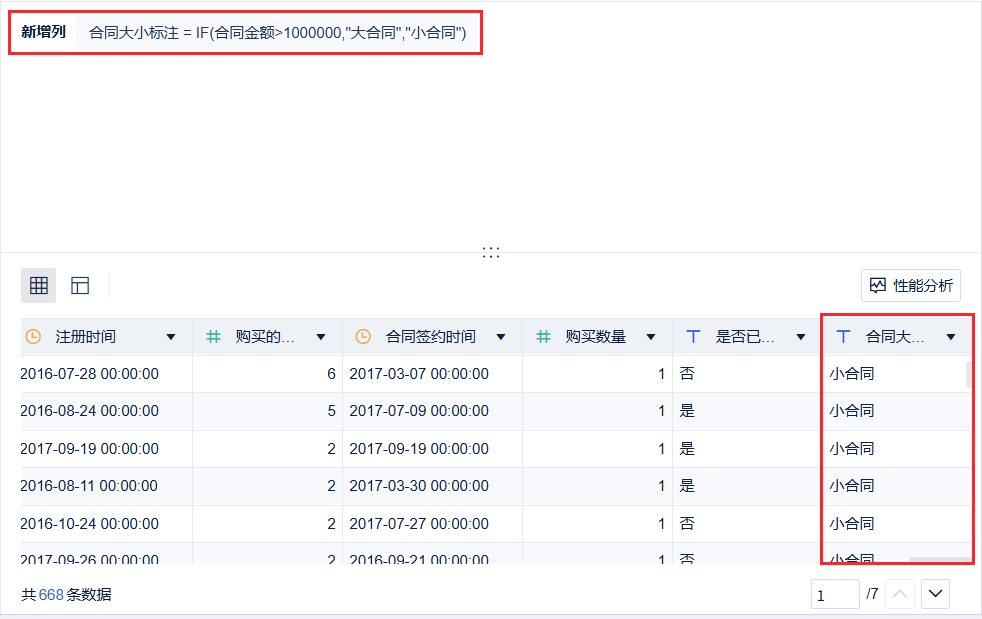
Task: Open the 合同签约时间 column dropdown
Action: 500,336
